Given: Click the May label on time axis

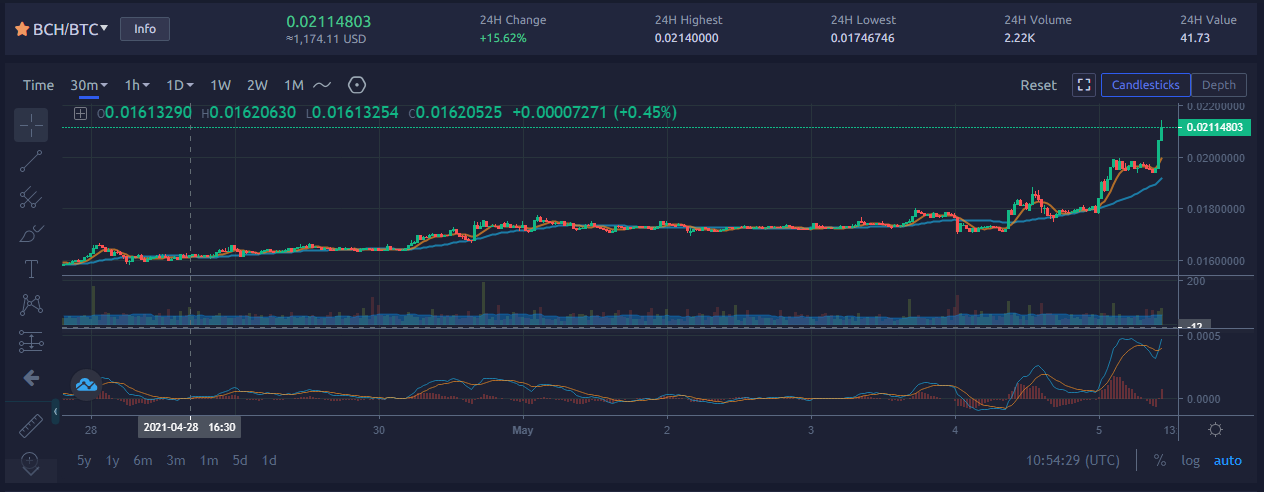Looking at the screenshot, I should click(522, 430).
